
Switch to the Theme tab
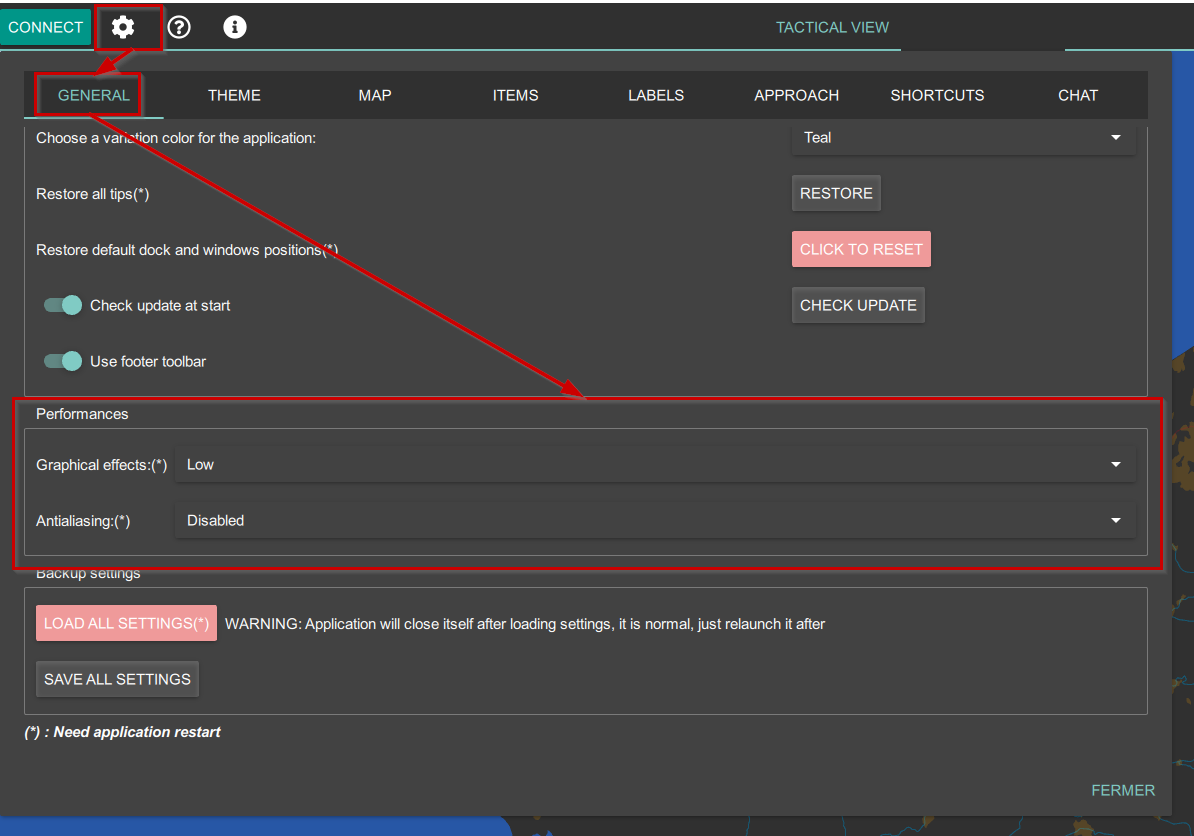pyautogui.click(x=234, y=95)
